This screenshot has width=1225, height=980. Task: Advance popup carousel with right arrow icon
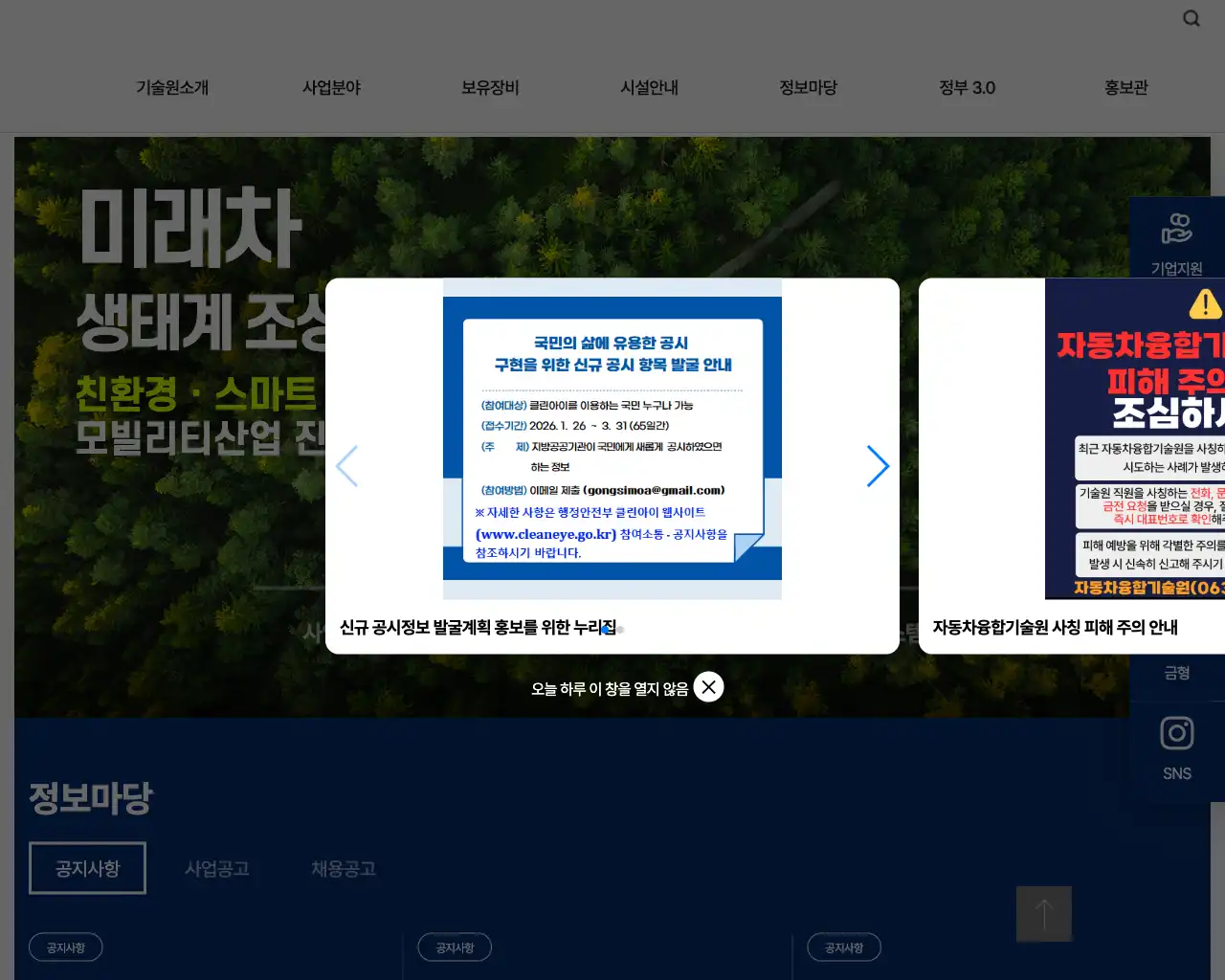pos(878,466)
